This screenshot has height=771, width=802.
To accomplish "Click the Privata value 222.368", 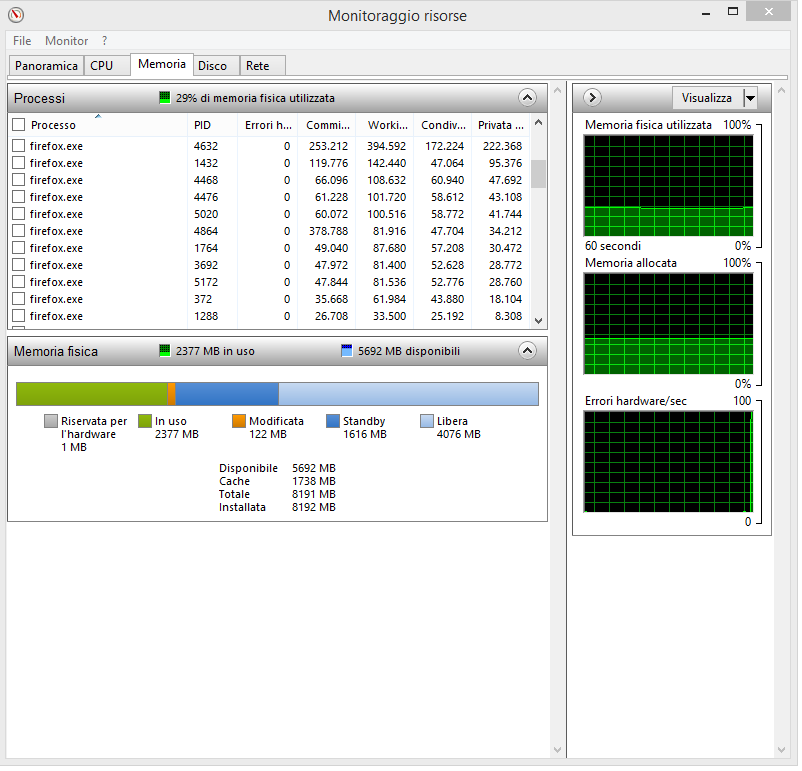I will pyautogui.click(x=505, y=147).
